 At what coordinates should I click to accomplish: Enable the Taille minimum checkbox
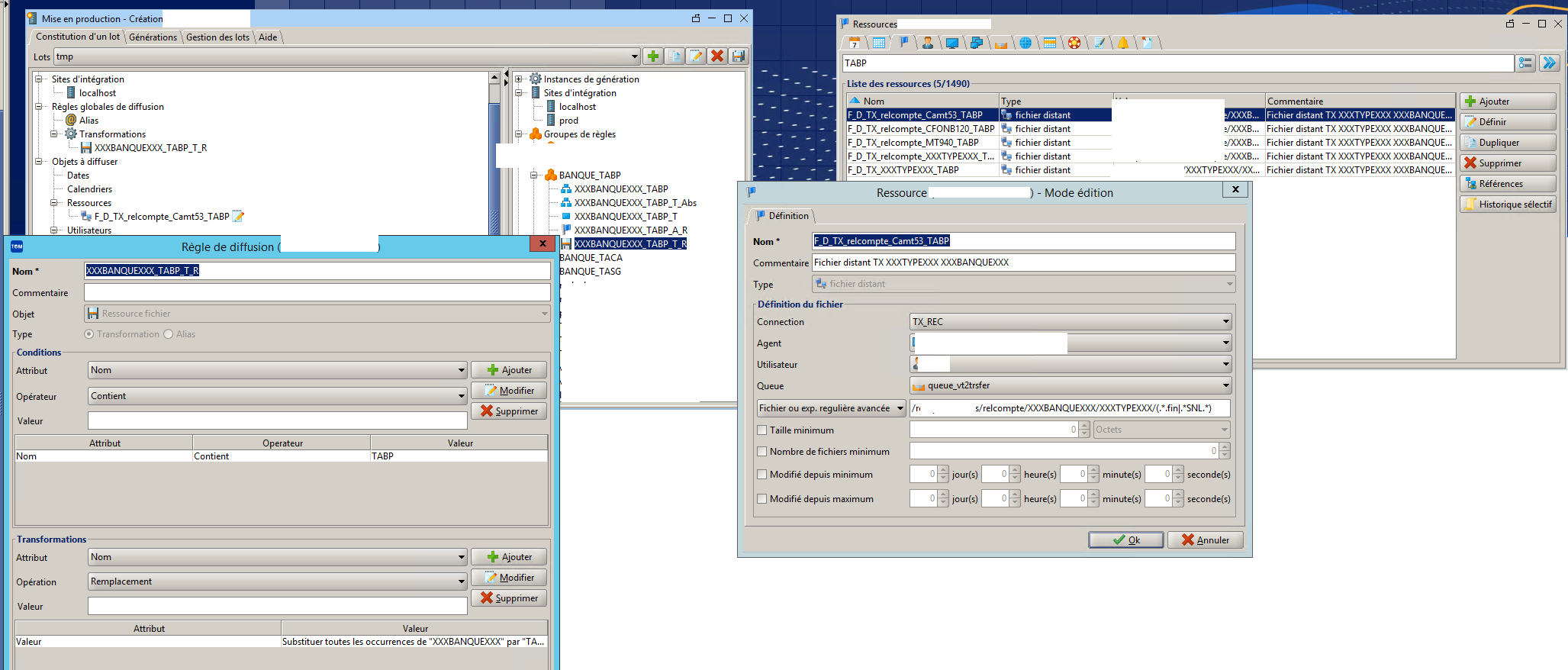761,430
